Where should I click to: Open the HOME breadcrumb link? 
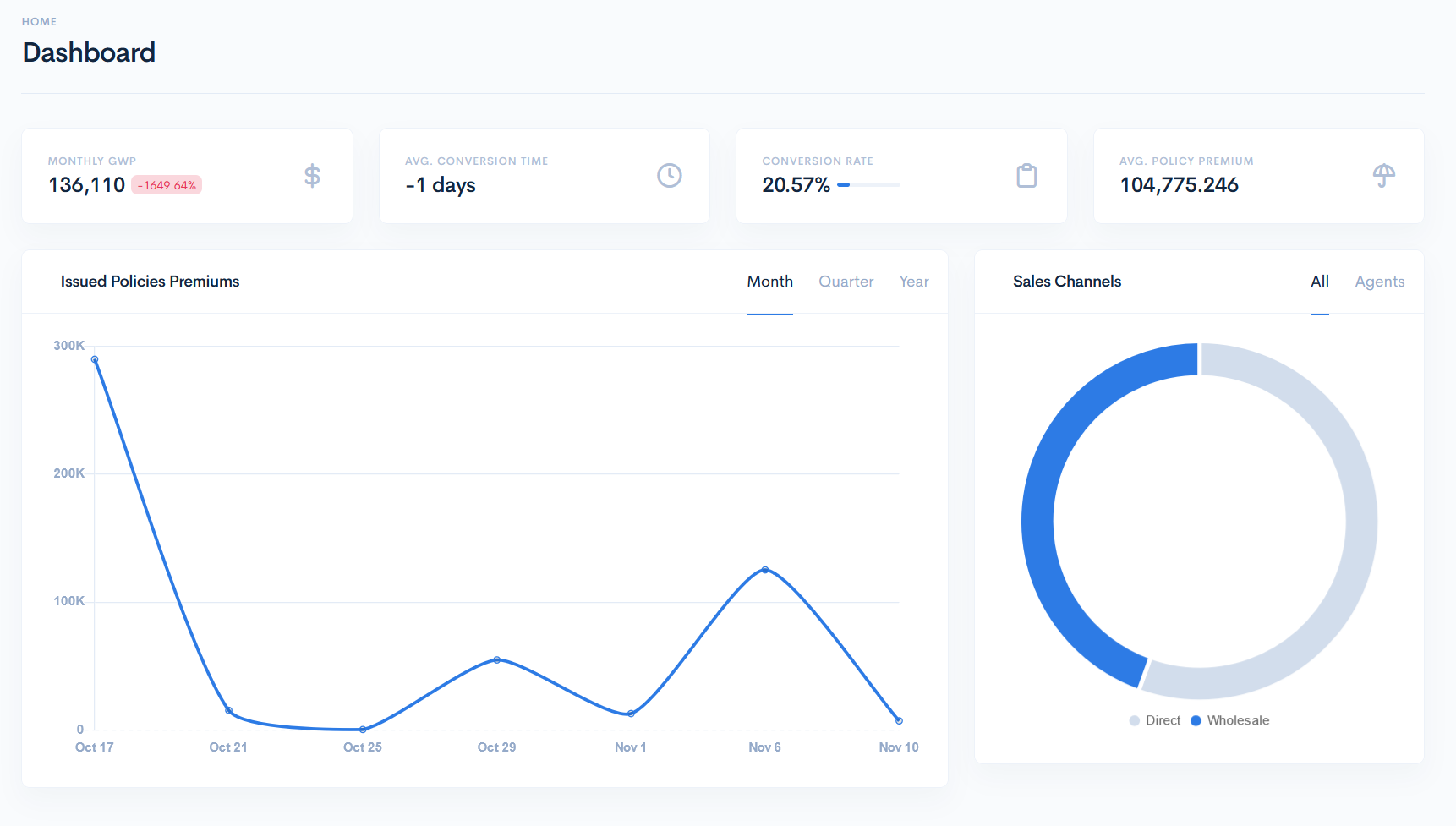click(39, 21)
